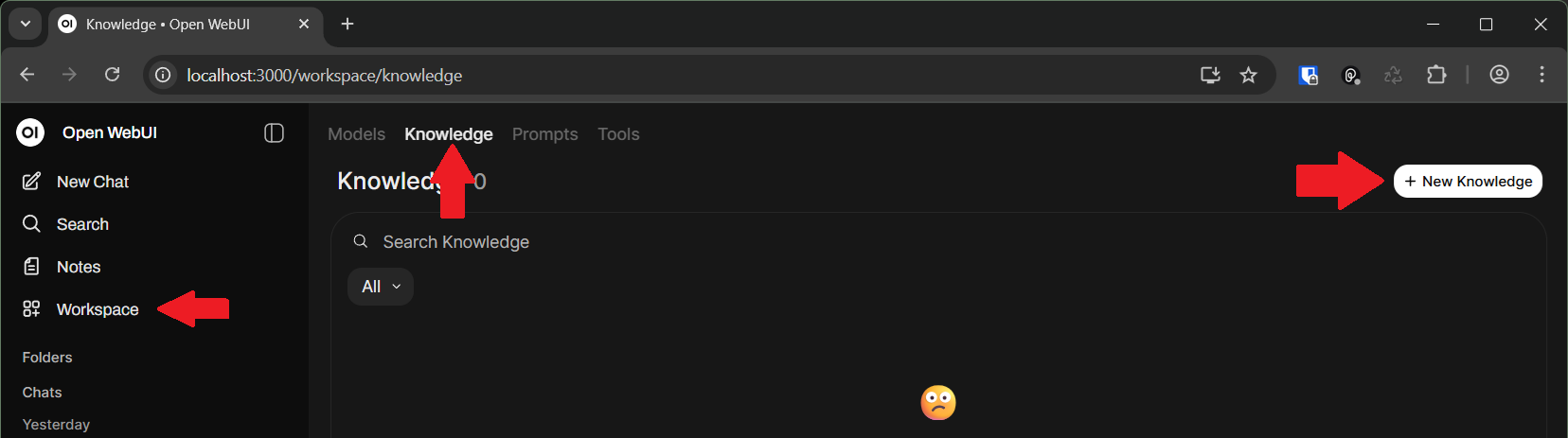Switch to the Models tab

[x=356, y=134]
